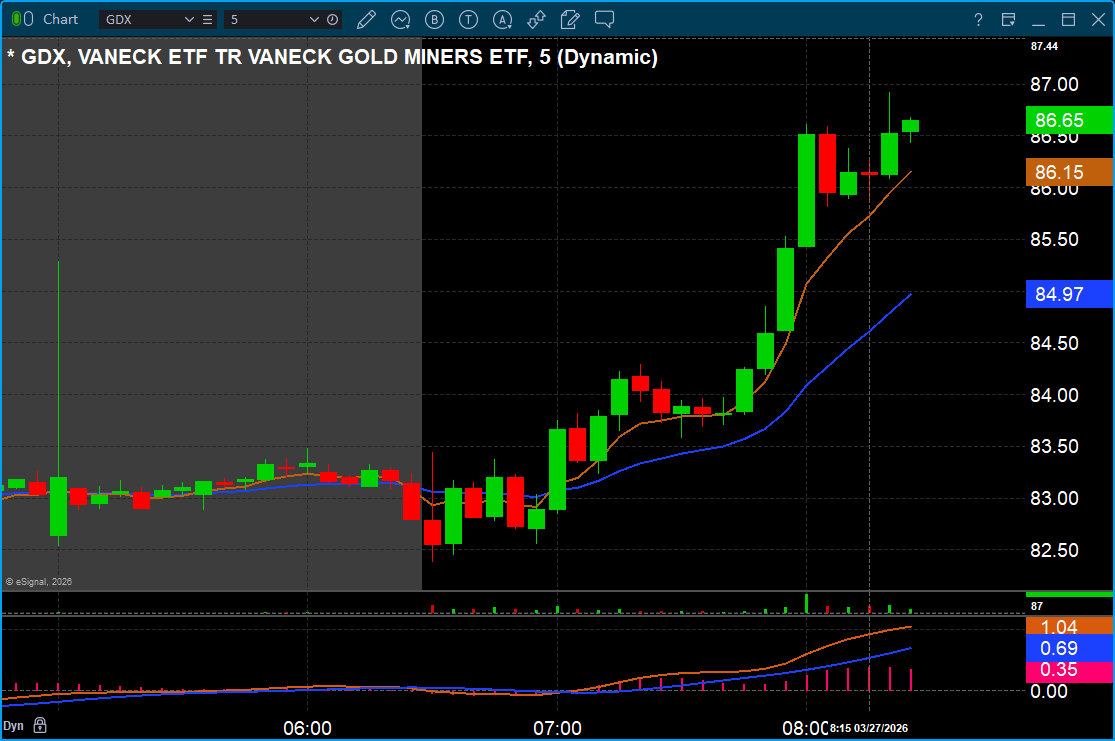Click the 84.50 price axis label

[x=1055, y=343]
